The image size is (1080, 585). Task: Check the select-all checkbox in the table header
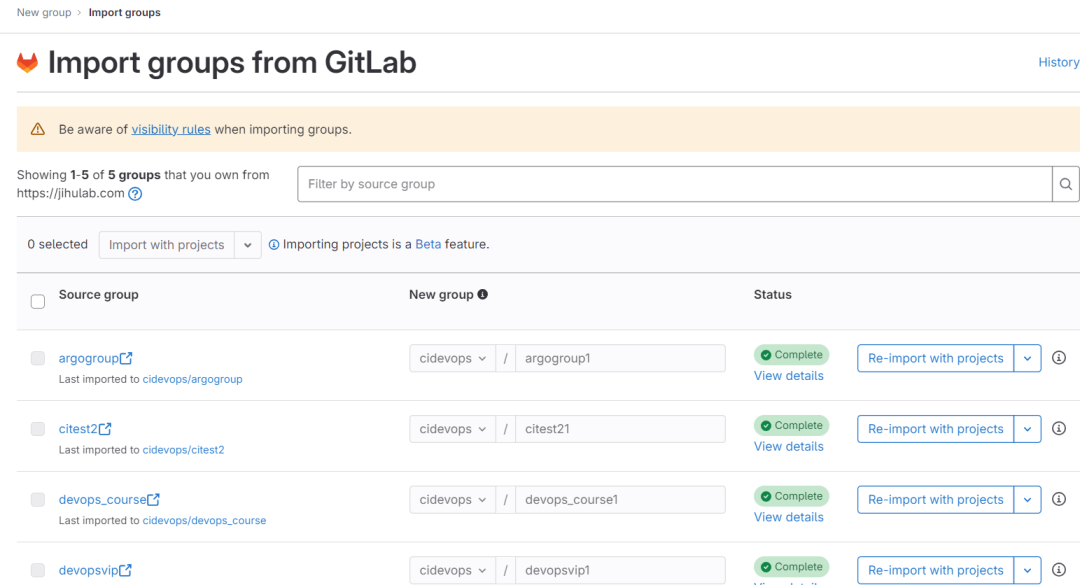click(37, 301)
